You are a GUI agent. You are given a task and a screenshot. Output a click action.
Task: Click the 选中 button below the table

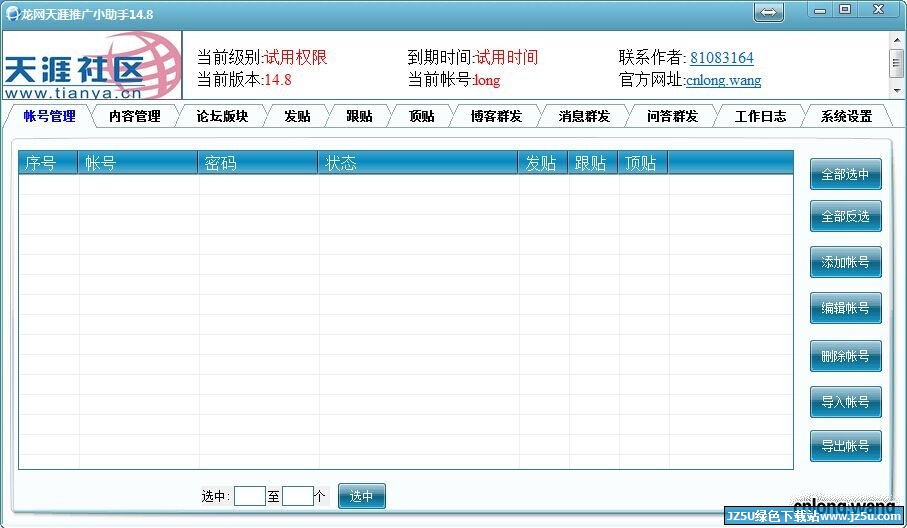tap(362, 496)
